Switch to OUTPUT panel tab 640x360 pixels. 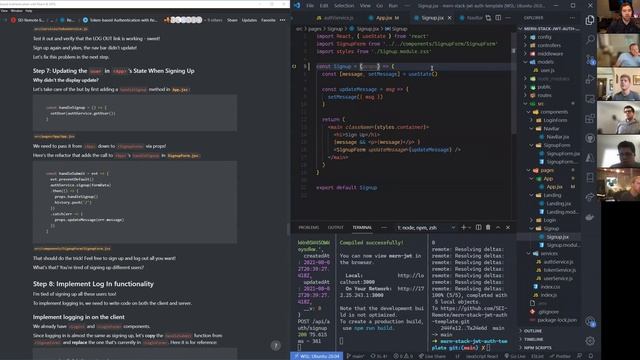click(336, 227)
